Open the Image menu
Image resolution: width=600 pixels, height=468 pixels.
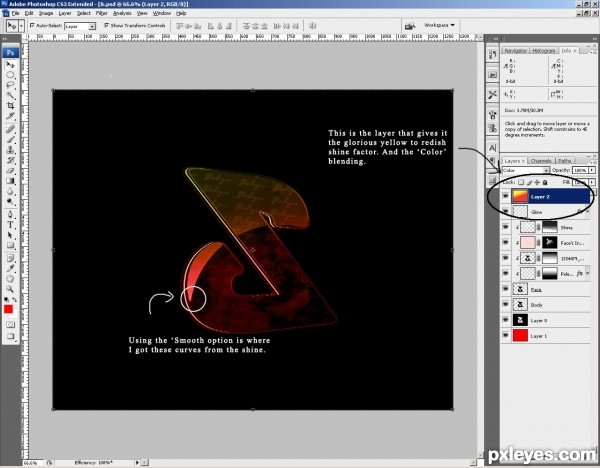pyautogui.click(x=46, y=13)
